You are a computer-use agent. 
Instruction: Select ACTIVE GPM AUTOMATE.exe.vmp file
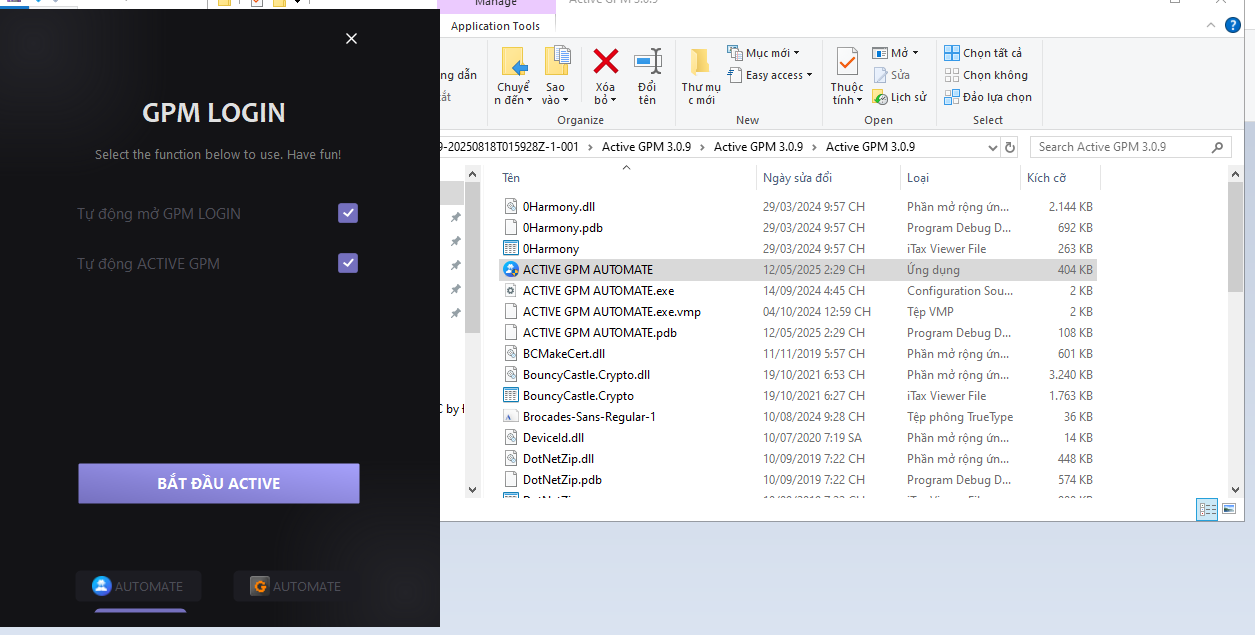tap(611, 312)
